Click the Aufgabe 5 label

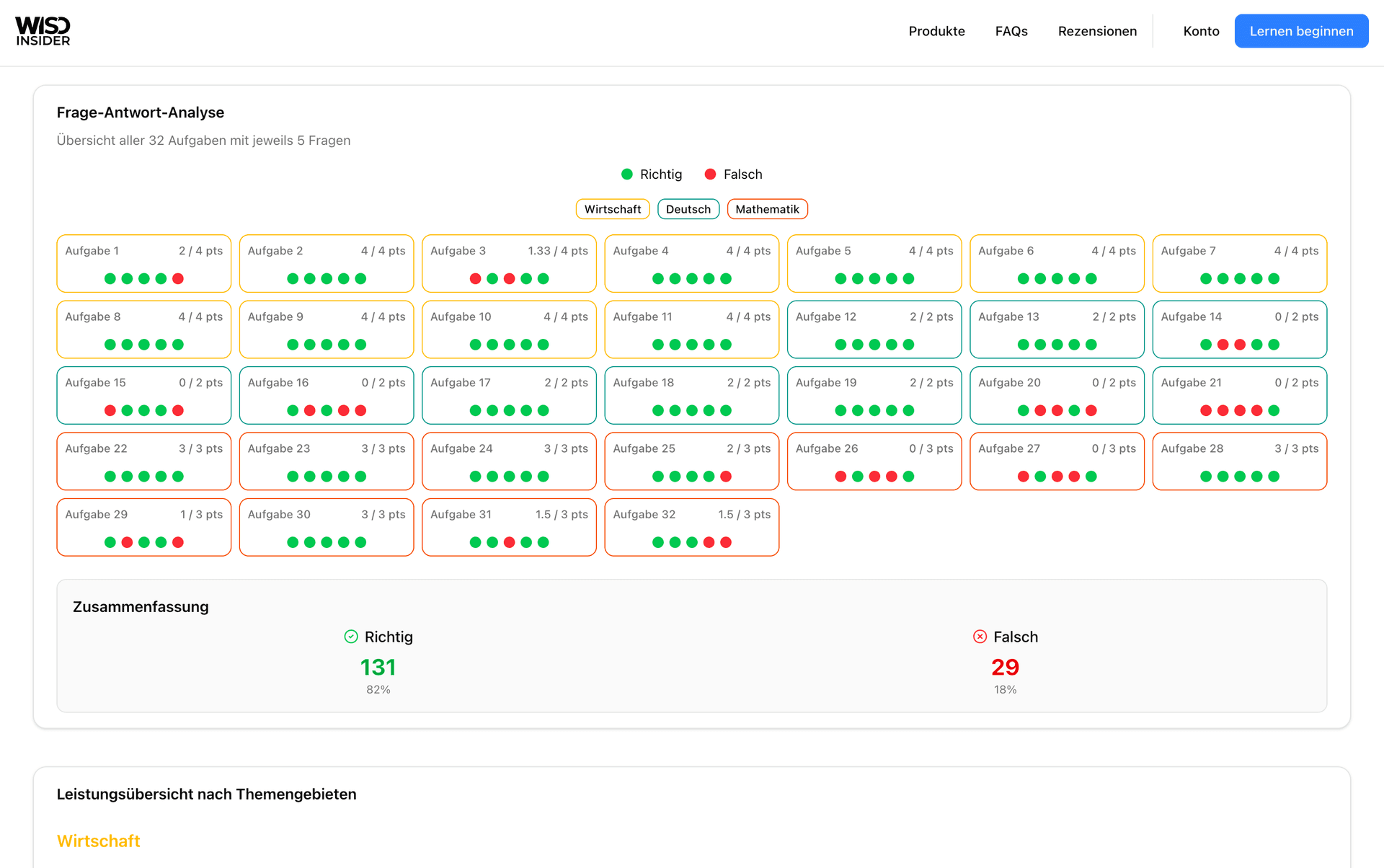click(823, 251)
